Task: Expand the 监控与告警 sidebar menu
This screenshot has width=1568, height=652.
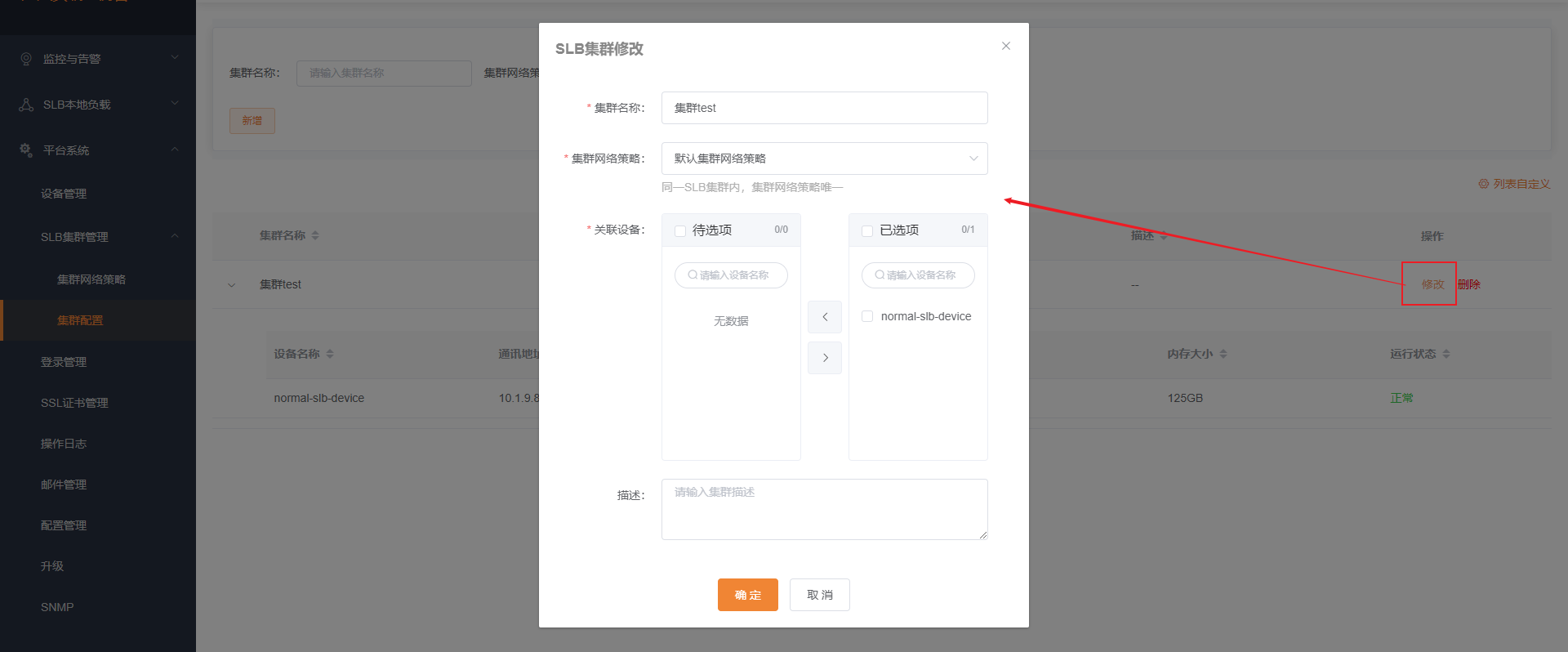Action: pyautogui.click(x=98, y=59)
